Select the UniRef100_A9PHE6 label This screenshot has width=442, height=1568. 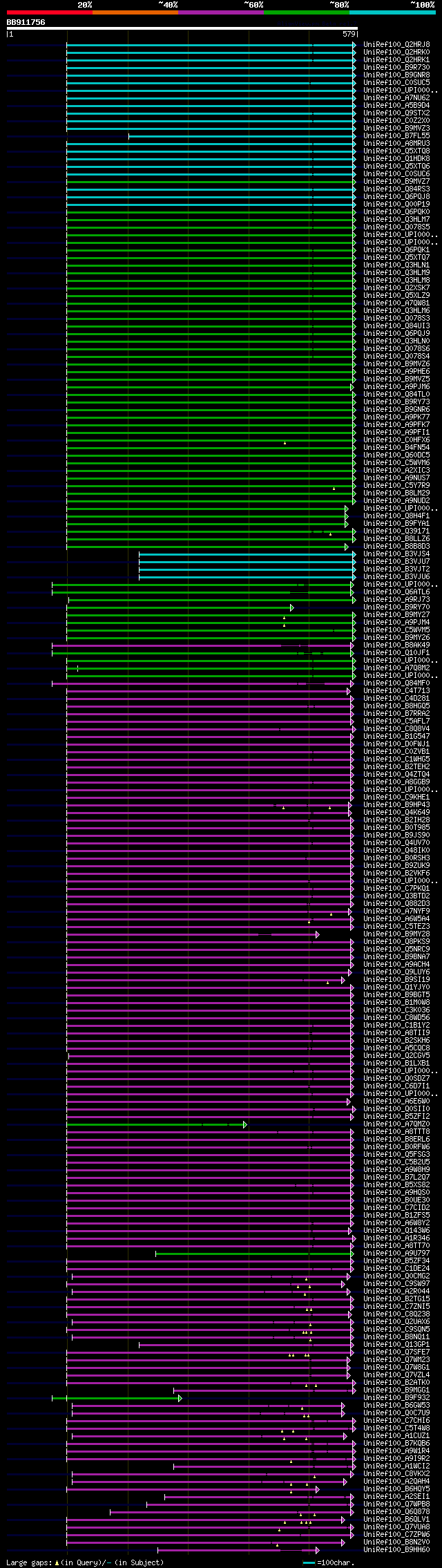[x=396, y=371]
